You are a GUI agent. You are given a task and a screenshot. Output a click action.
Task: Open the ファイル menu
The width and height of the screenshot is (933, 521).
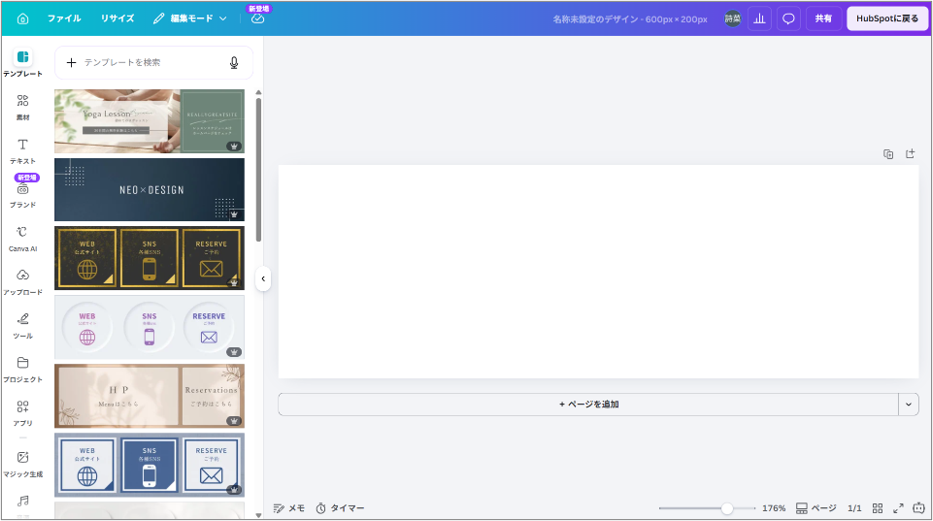click(64, 18)
